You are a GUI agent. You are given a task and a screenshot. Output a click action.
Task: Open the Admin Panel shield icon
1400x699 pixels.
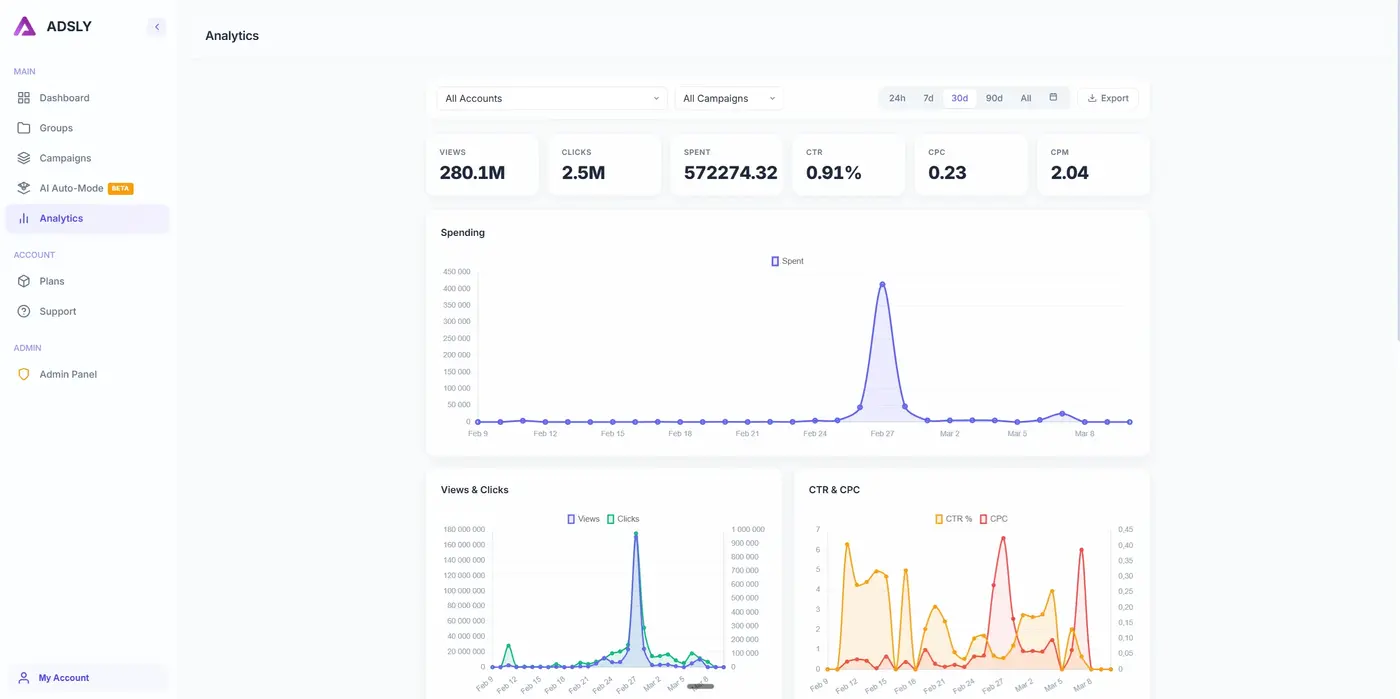pyautogui.click(x=24, y=374)
